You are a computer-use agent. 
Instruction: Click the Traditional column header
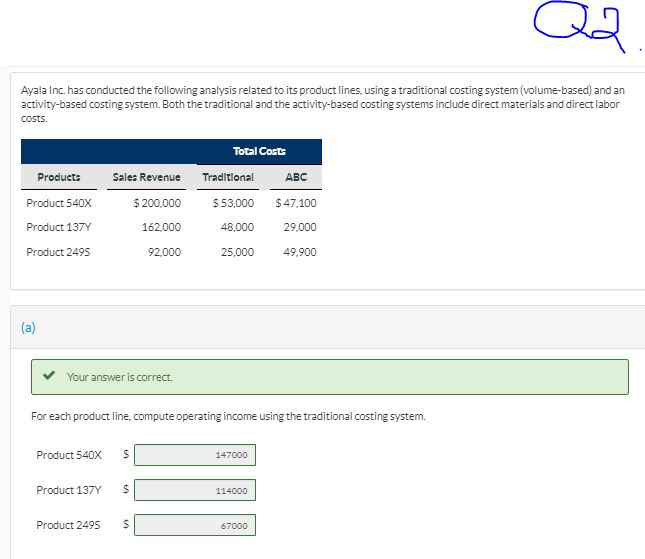click(228, 177)
